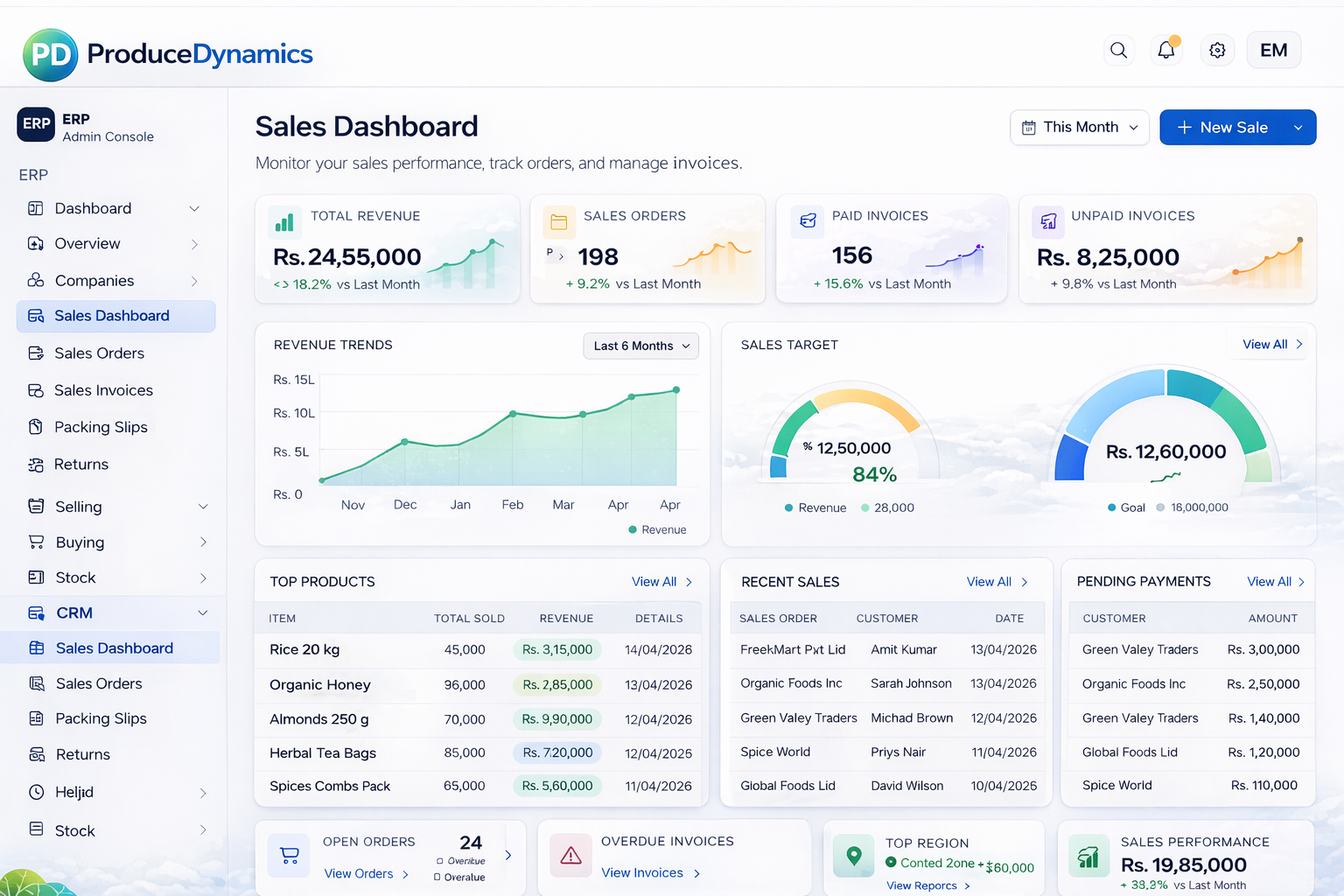Select Sales Orders in the sidebar
The height and width of the screenshot is (896, 1344).
[99, 353]
